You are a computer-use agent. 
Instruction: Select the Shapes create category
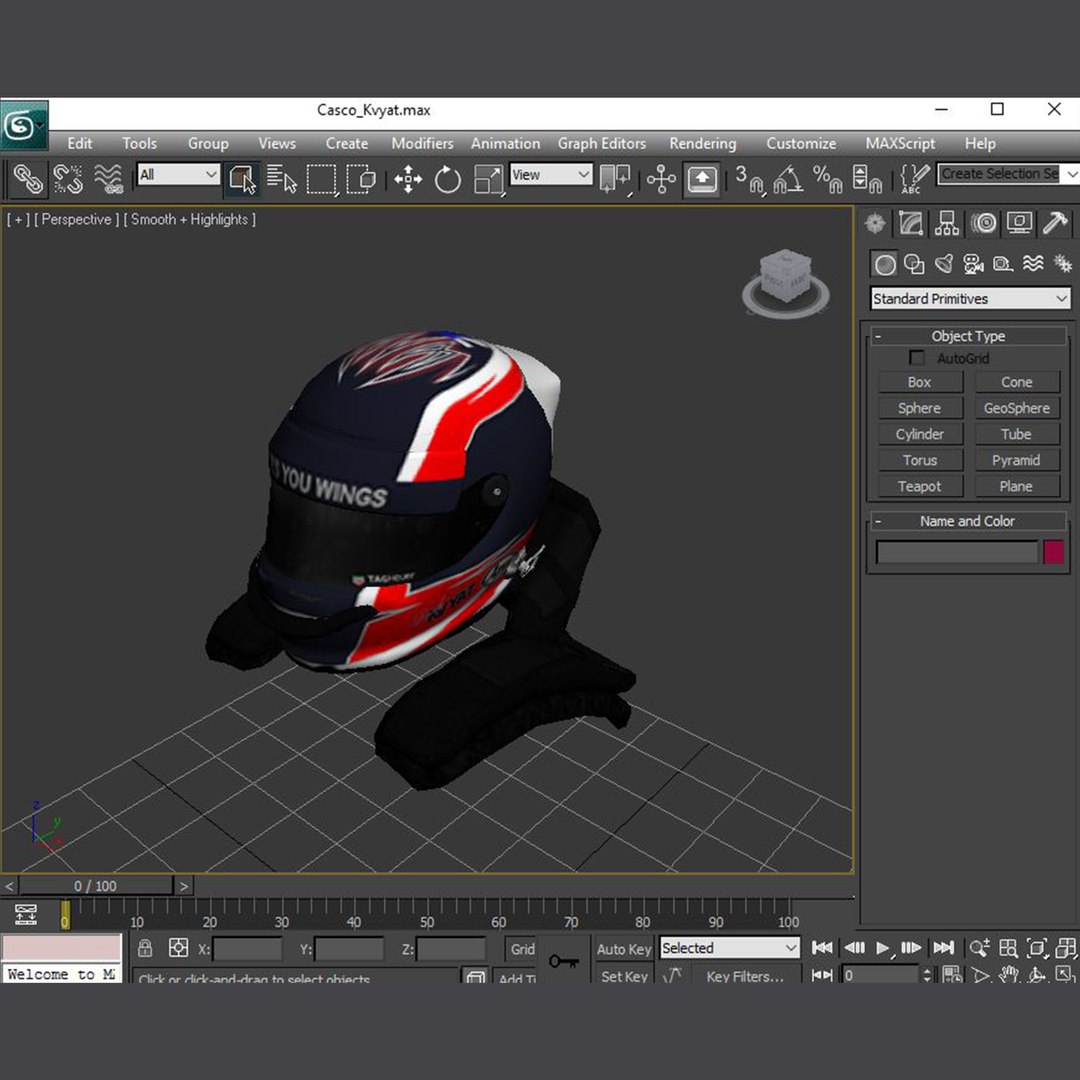[914, 264]
